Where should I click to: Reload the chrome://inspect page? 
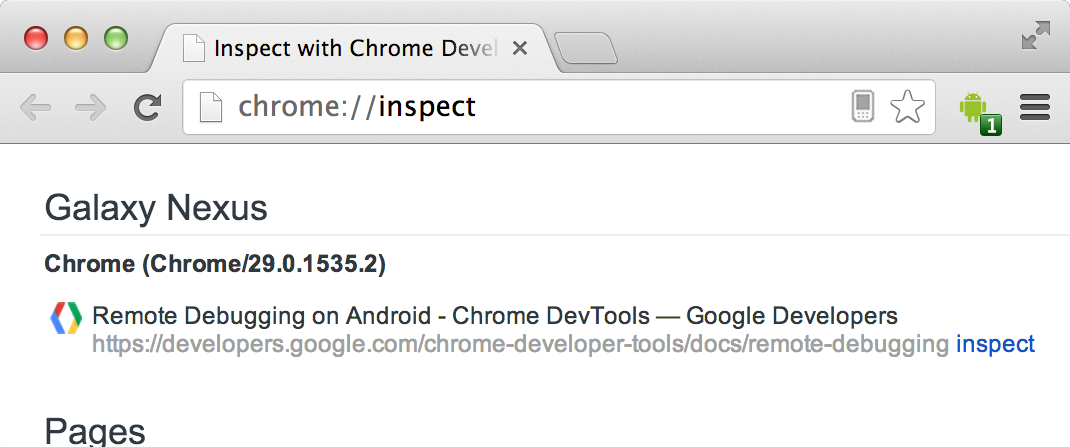coord(148,107)
